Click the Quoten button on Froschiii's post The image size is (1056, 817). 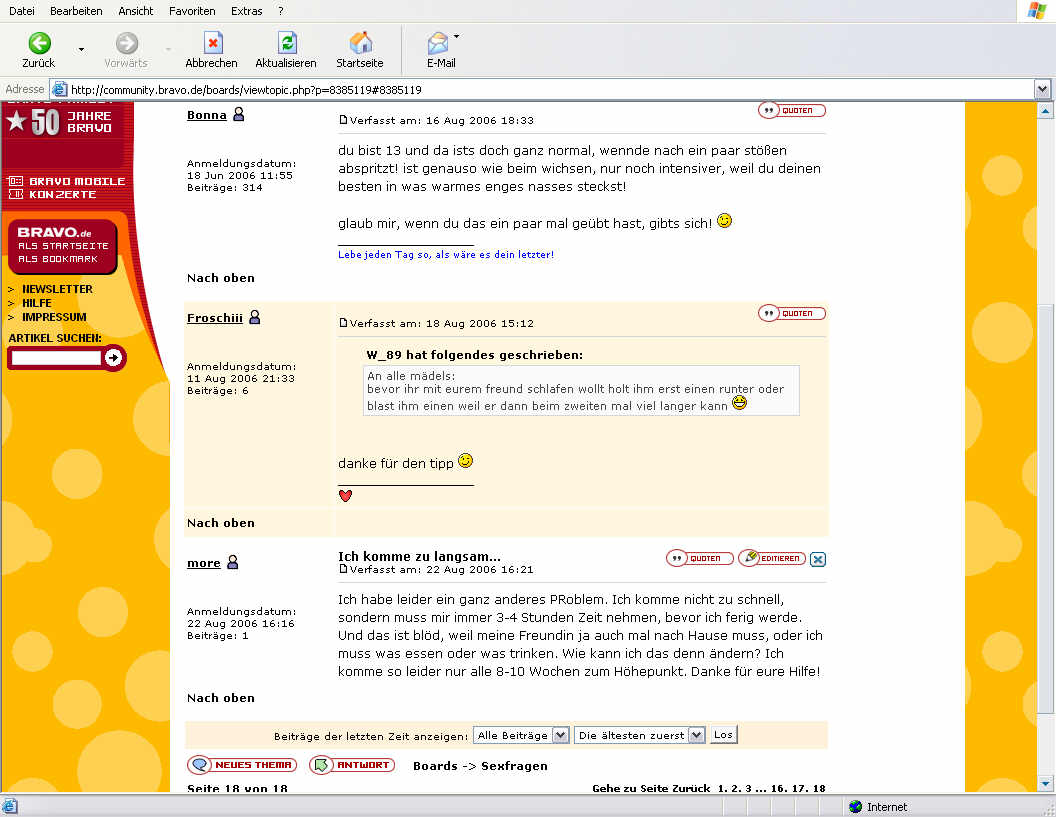pyautogui.click(x=792, y=313)
